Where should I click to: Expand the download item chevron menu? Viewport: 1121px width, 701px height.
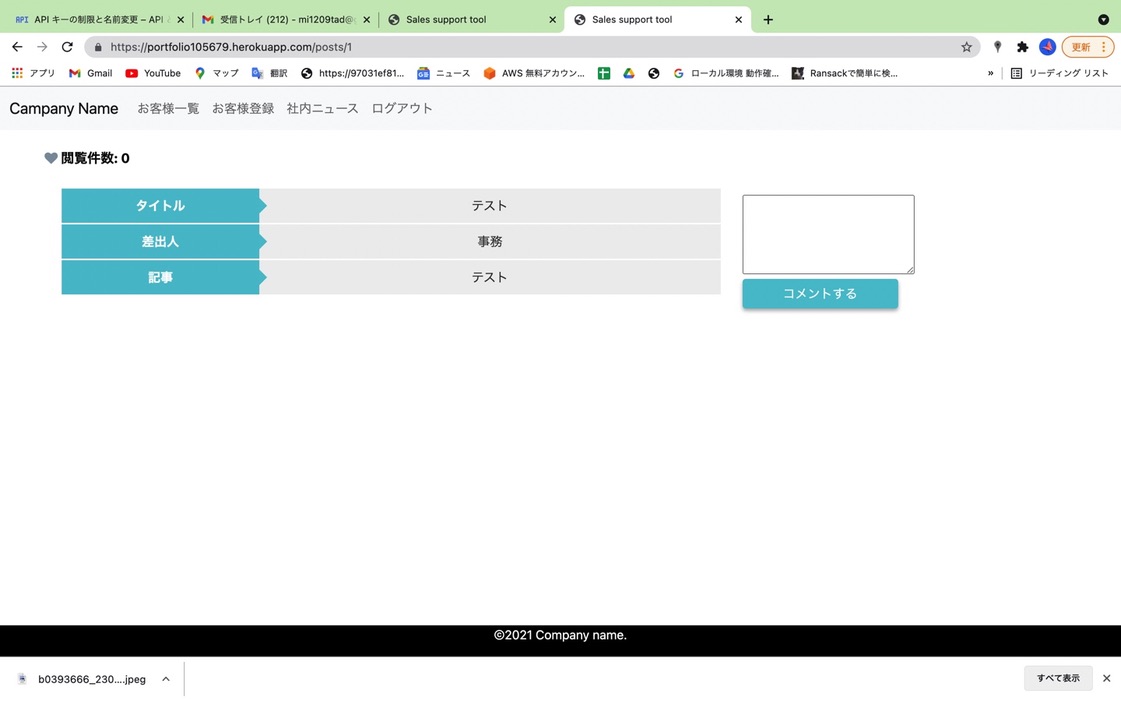click(166, 679)
